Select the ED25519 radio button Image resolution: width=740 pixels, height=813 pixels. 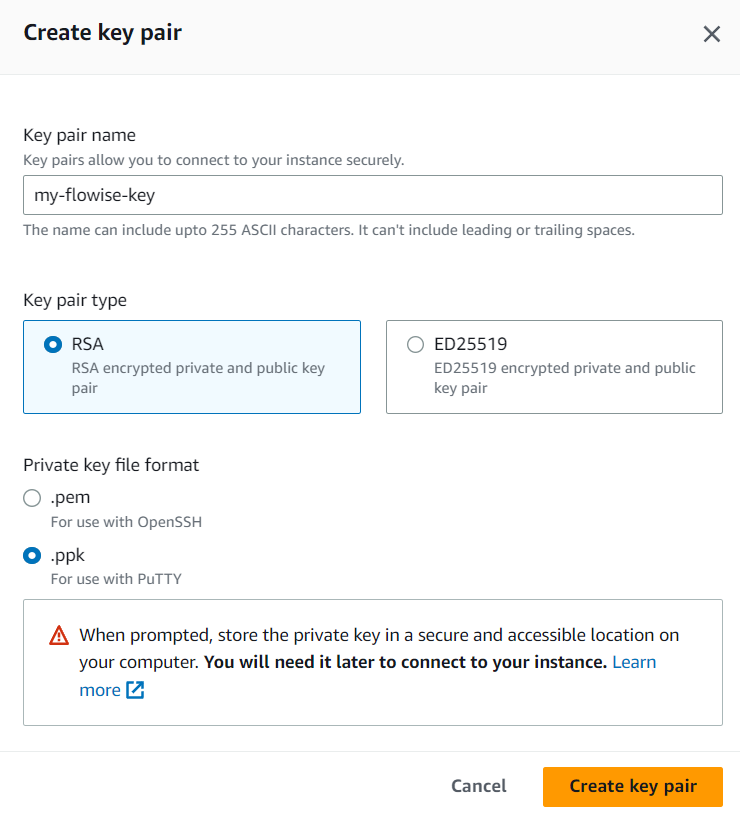click(x=415, y=344)
